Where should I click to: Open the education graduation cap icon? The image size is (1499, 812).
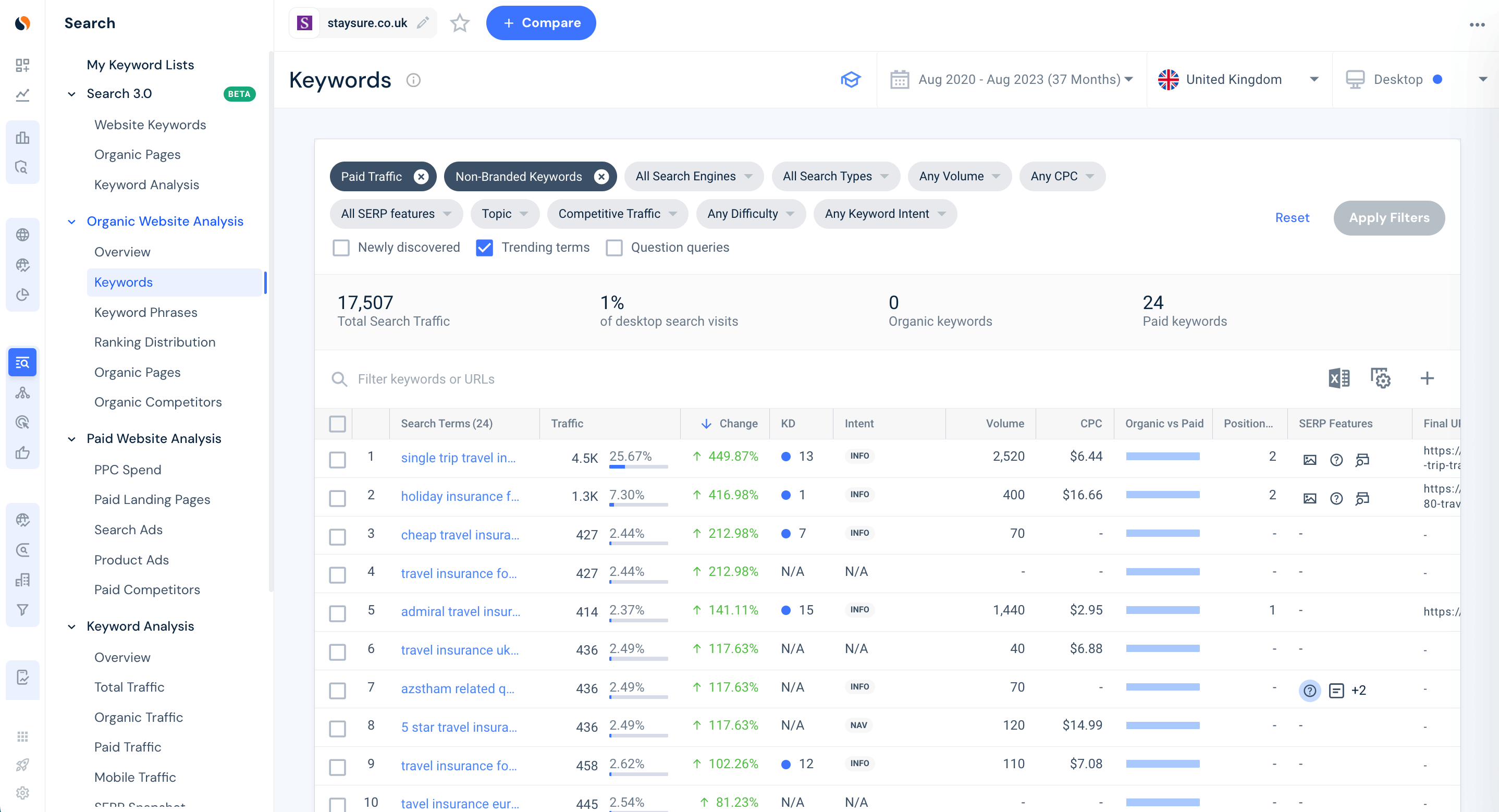point(850,80)
